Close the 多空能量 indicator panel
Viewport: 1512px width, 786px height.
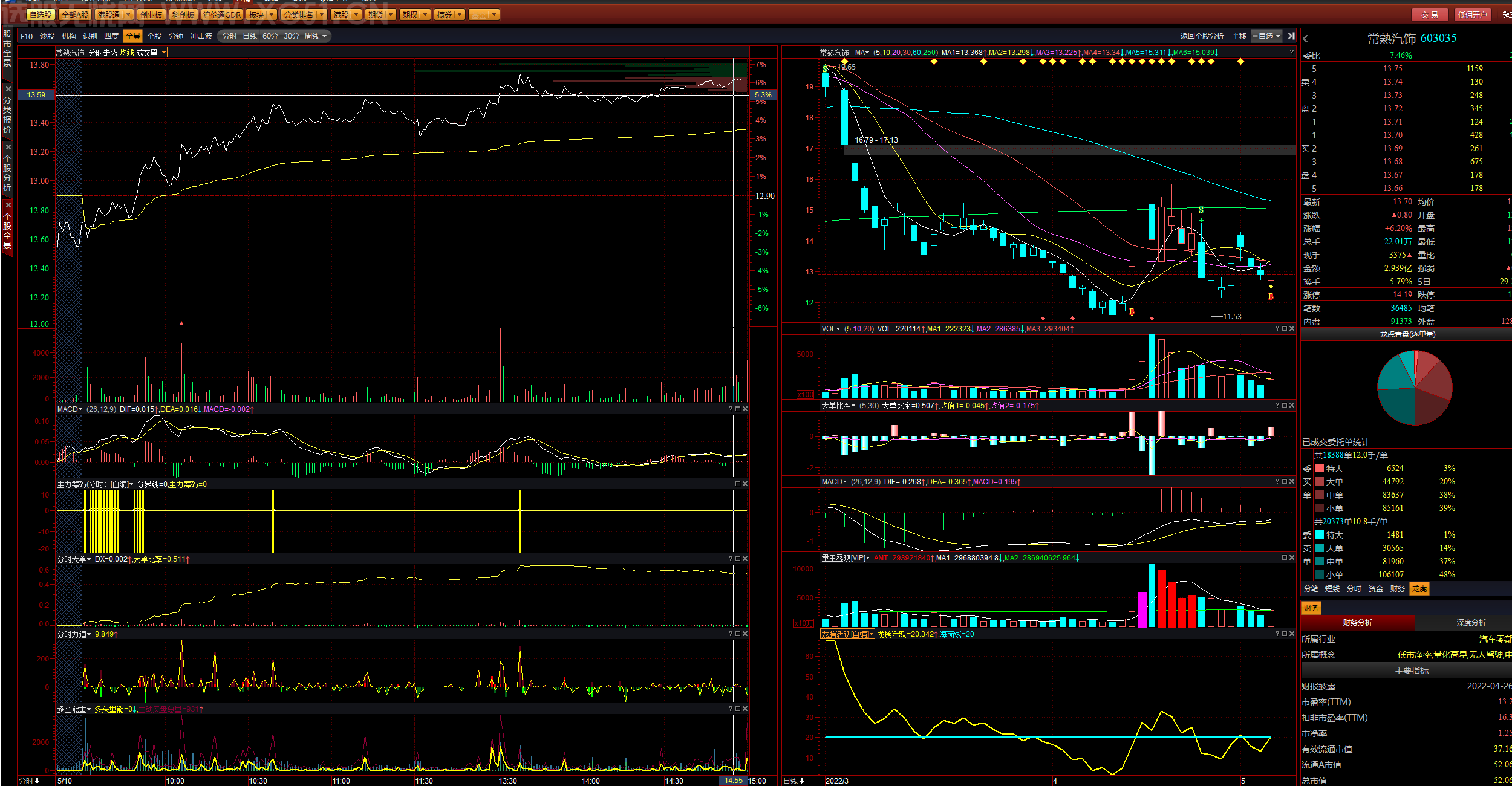pyautogui.click(x=745, y=709)
